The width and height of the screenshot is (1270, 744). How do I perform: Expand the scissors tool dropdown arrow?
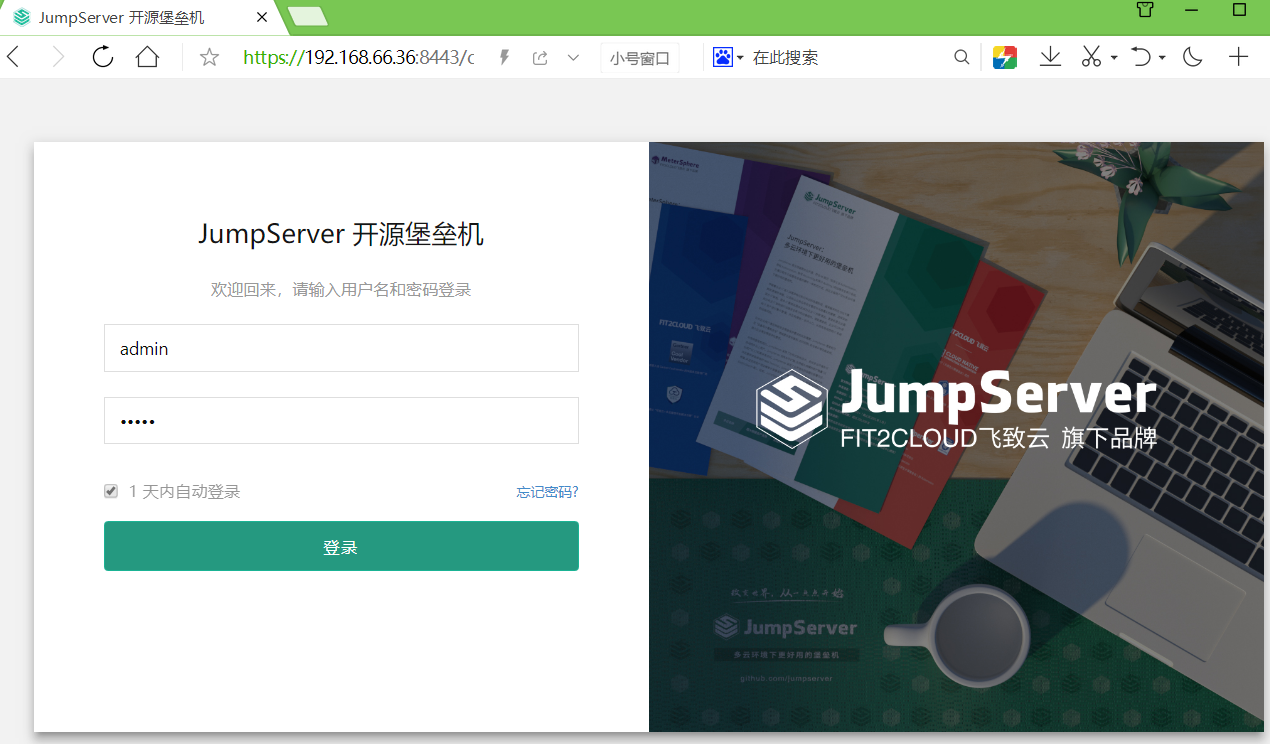1114,58
